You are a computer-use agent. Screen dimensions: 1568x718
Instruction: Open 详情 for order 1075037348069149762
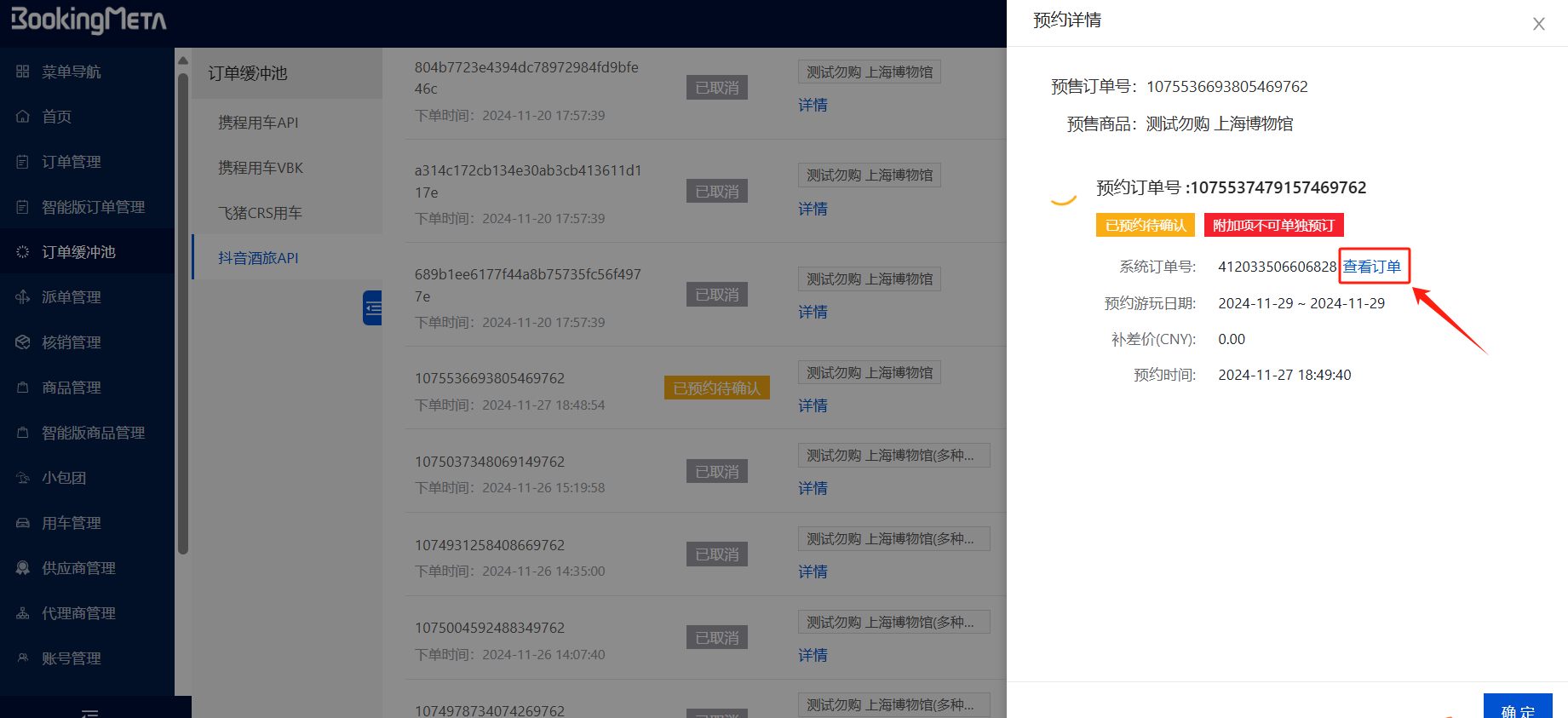813,488
